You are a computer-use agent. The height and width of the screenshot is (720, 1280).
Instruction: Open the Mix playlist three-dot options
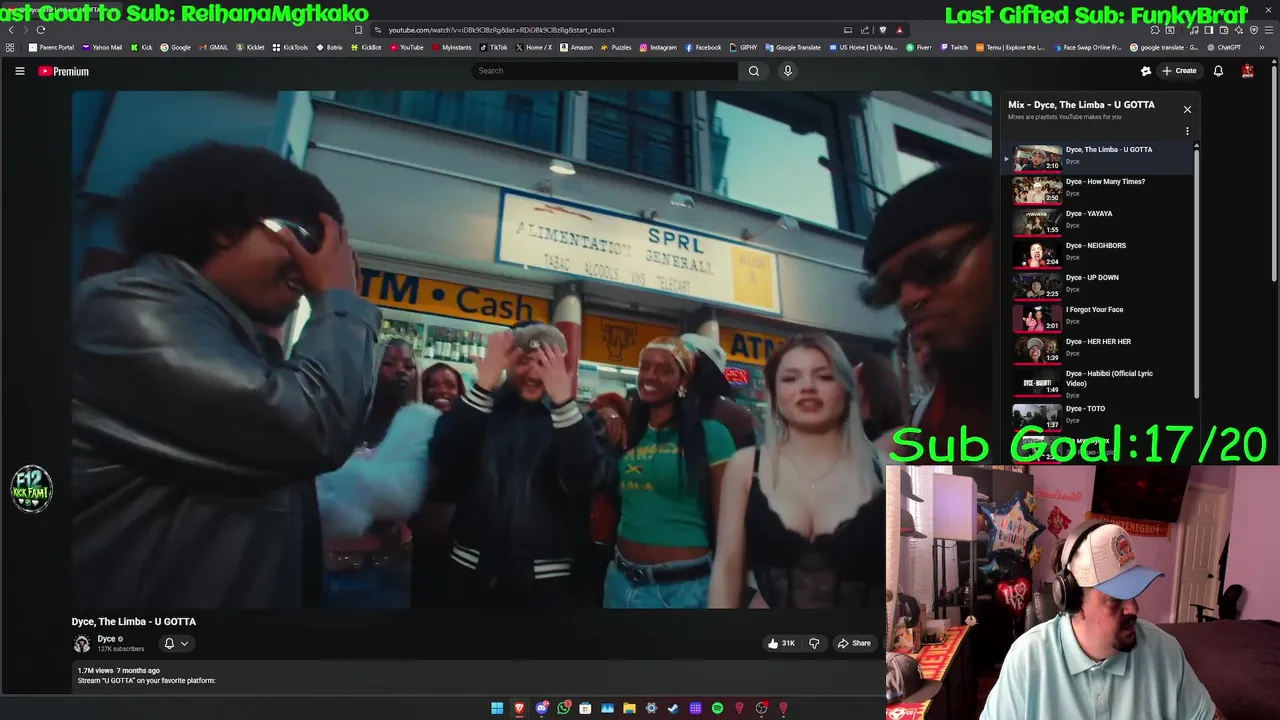[x=1187, y=131]
